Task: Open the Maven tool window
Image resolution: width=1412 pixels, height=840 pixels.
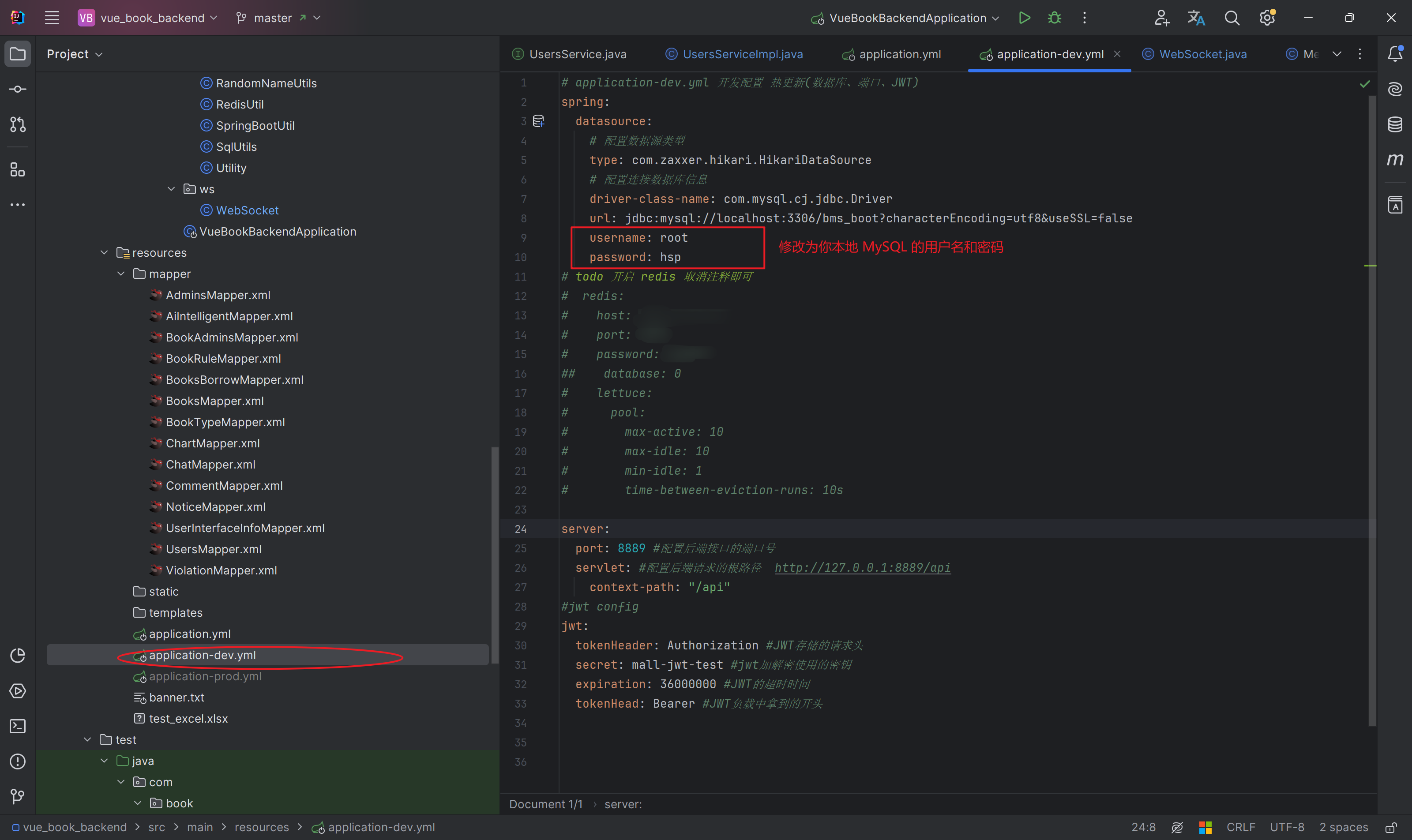Action: point(1395,160)
